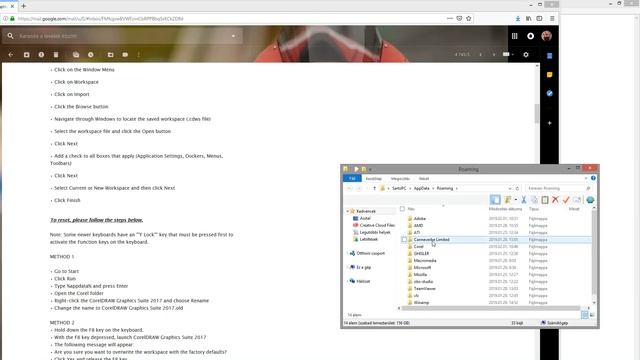Archive the open email in Gmail

(27, 54)
